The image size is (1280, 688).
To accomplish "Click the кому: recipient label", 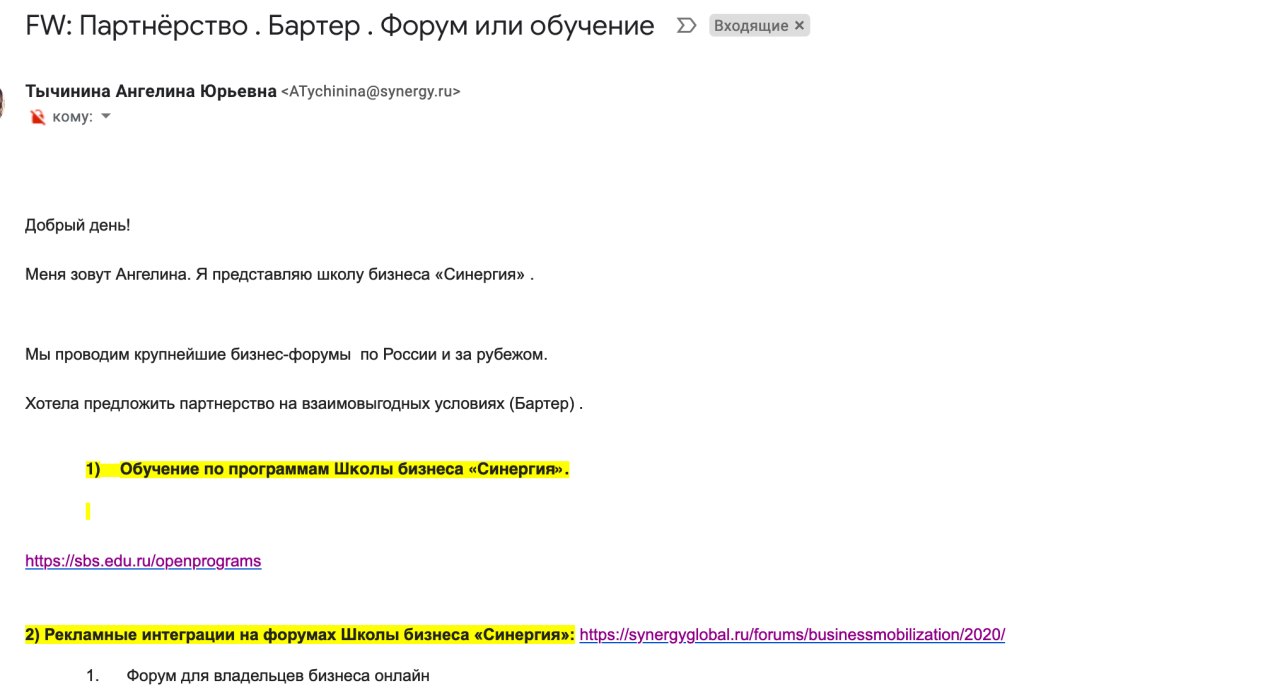I will coord(72,117).
